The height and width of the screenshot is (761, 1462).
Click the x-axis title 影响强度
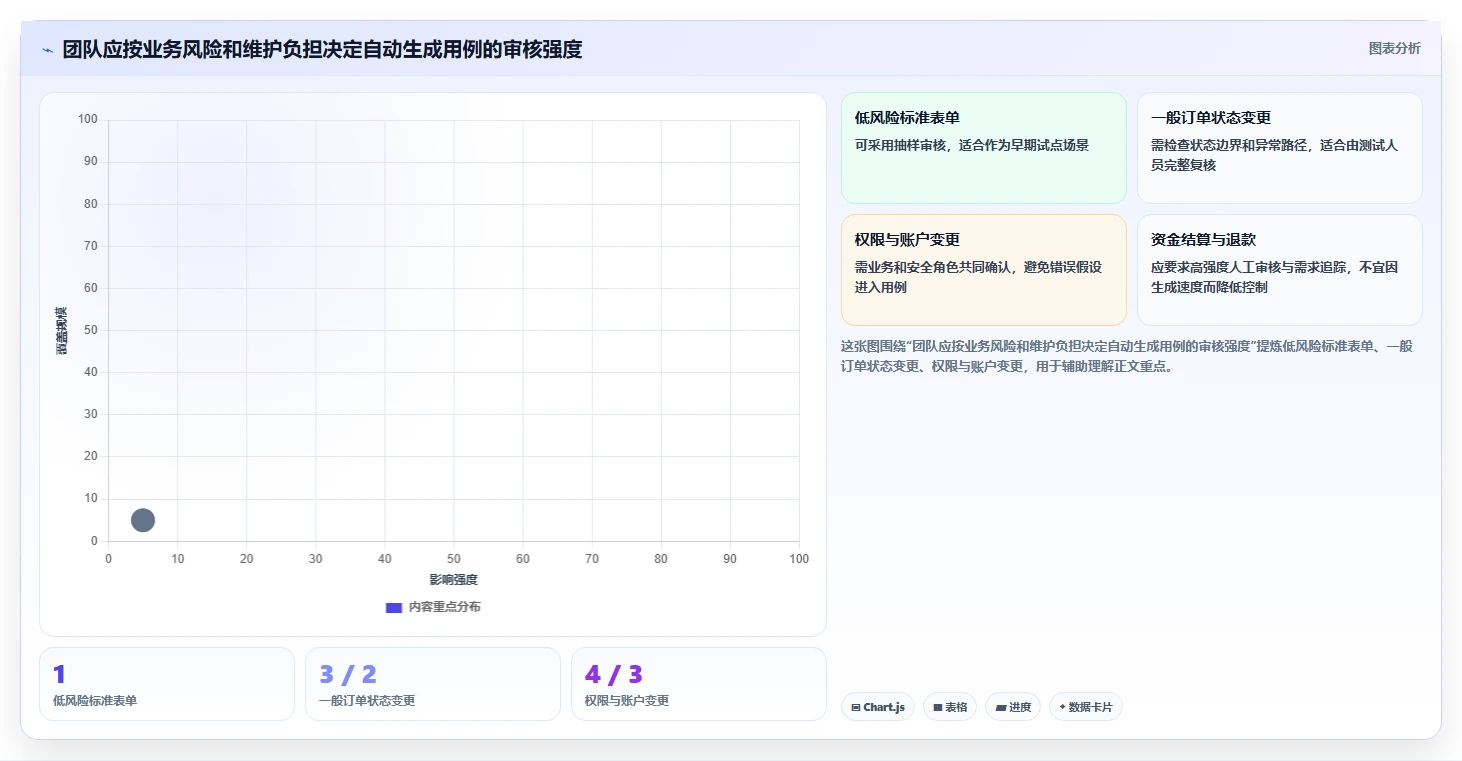(454, 580)
